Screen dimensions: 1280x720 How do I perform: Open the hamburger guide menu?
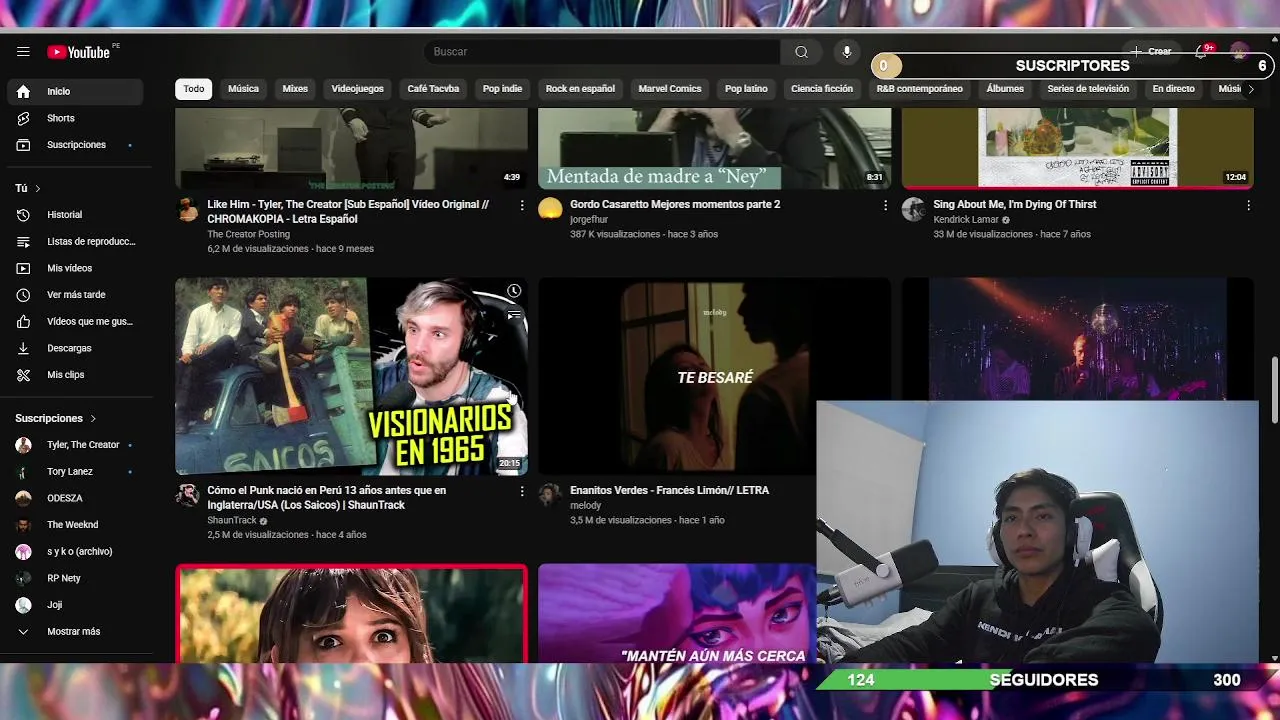pos(23,52)
